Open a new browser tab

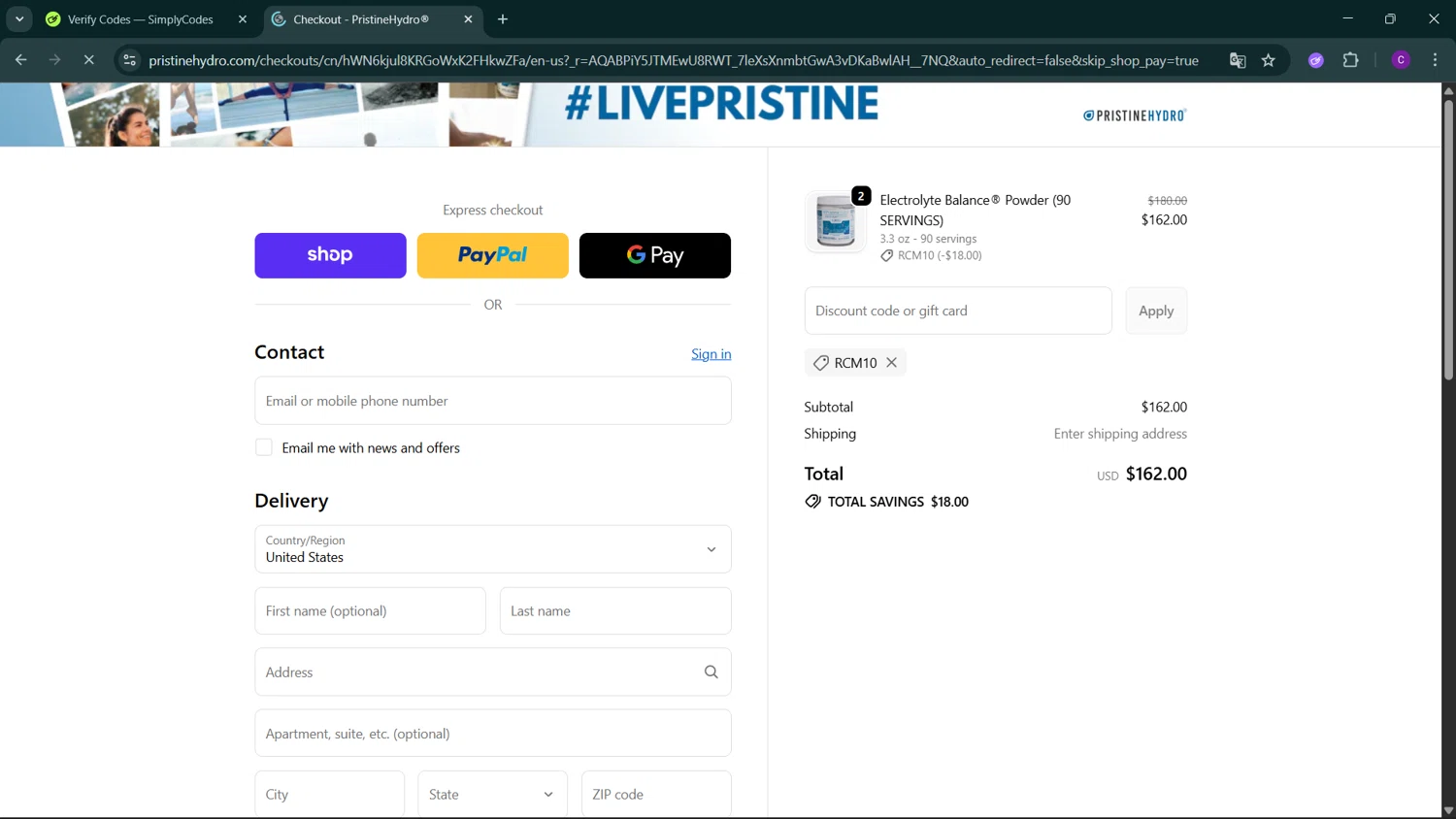tap(503, 19)
